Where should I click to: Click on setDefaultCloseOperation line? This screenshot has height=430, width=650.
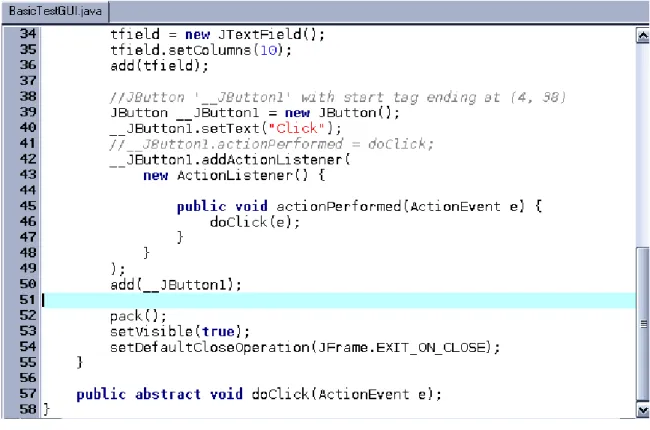pyautogui.click(x=305, y=347)
